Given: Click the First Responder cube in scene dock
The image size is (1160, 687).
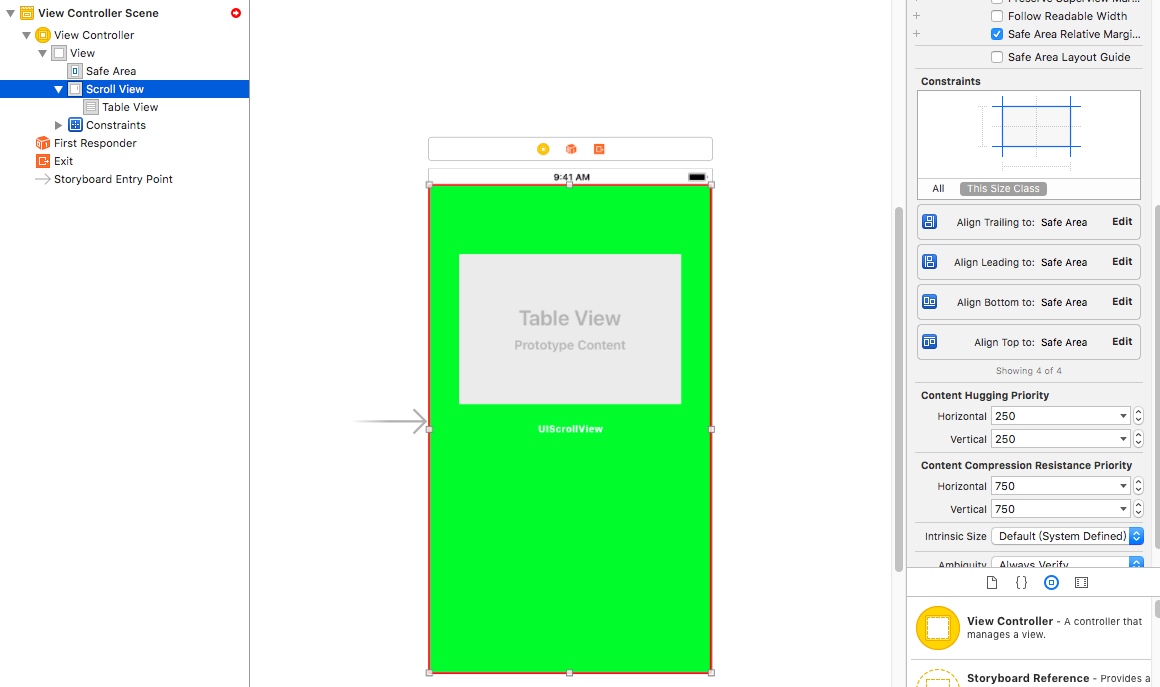Looking at the screenshot, I should [571, 149].
